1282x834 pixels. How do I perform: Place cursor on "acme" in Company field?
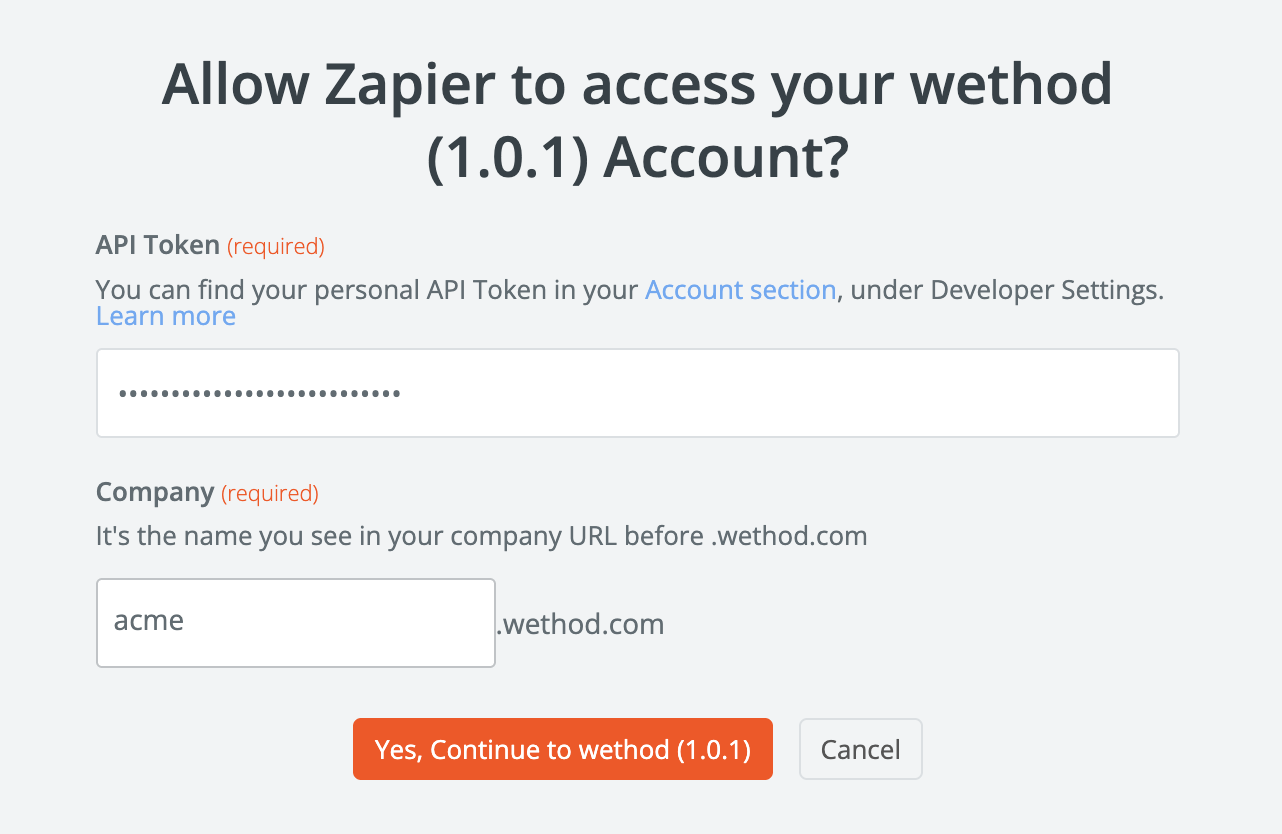pos(149,621)
